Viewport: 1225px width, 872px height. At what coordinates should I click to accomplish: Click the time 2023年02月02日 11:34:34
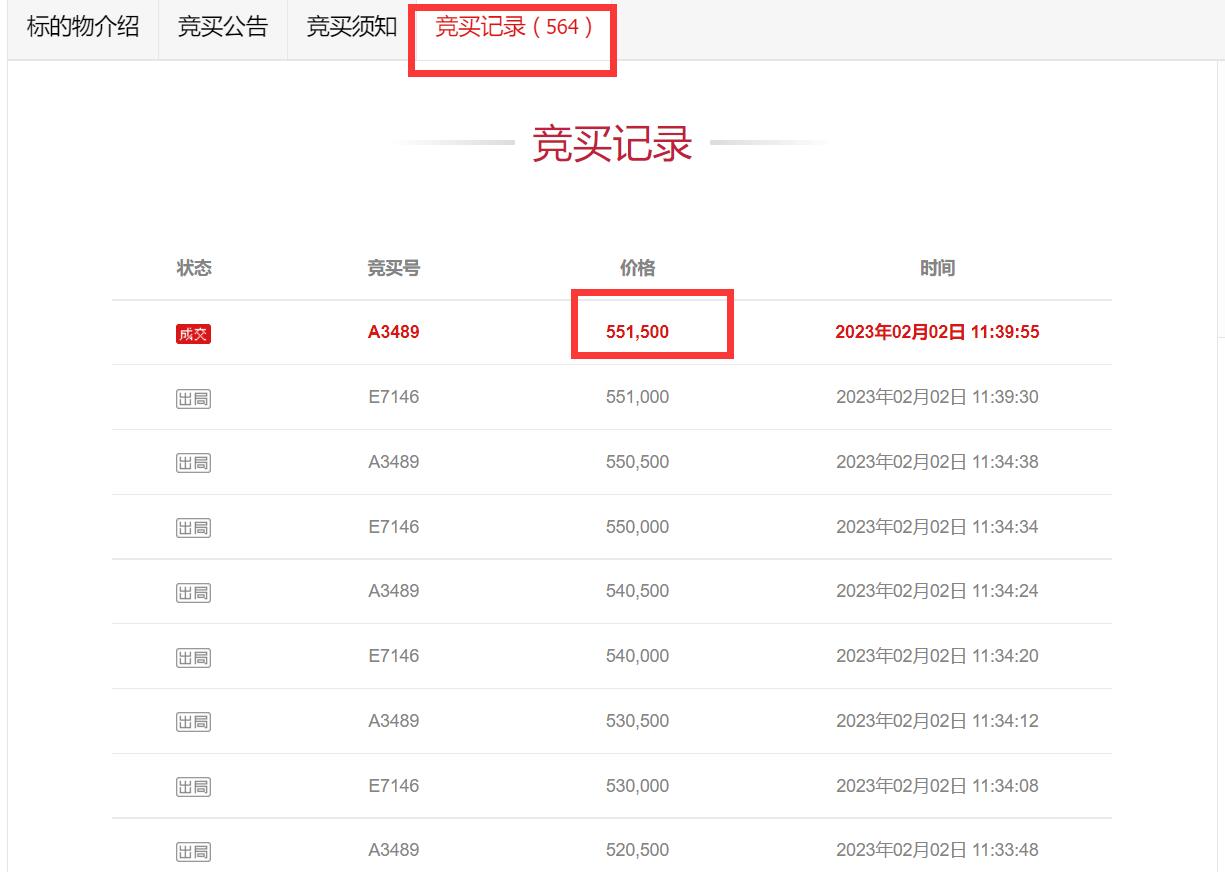(938, 527)
